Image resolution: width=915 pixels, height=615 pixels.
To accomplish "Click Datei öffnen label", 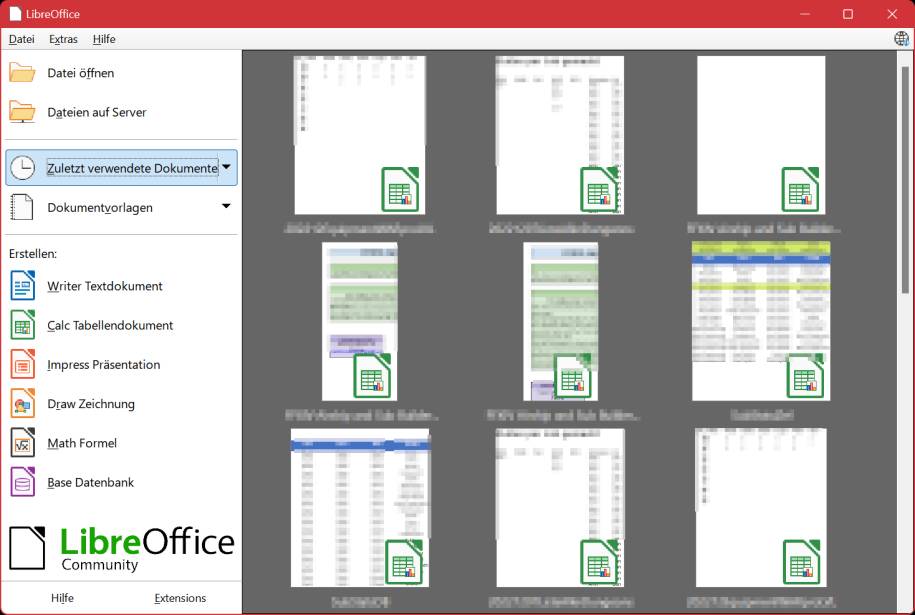I will pos(81,73).
